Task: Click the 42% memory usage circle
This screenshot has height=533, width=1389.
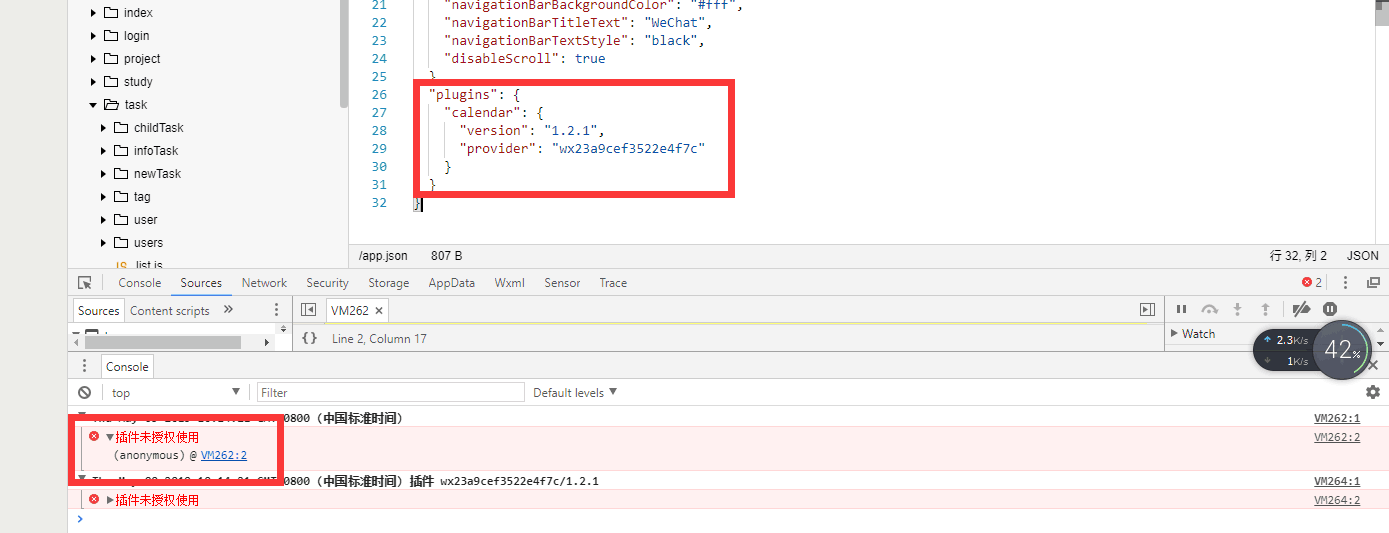Action: [x=1342, y=350]
